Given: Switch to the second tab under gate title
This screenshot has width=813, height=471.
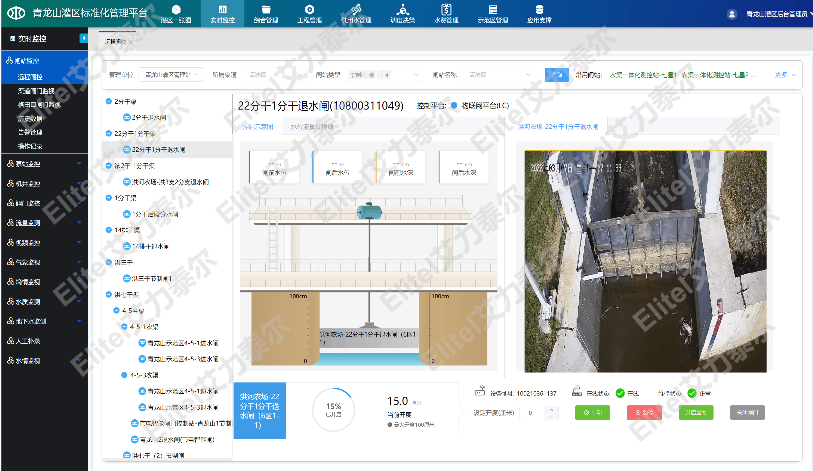Looking at the screenshot, I should tap(312, 127).
